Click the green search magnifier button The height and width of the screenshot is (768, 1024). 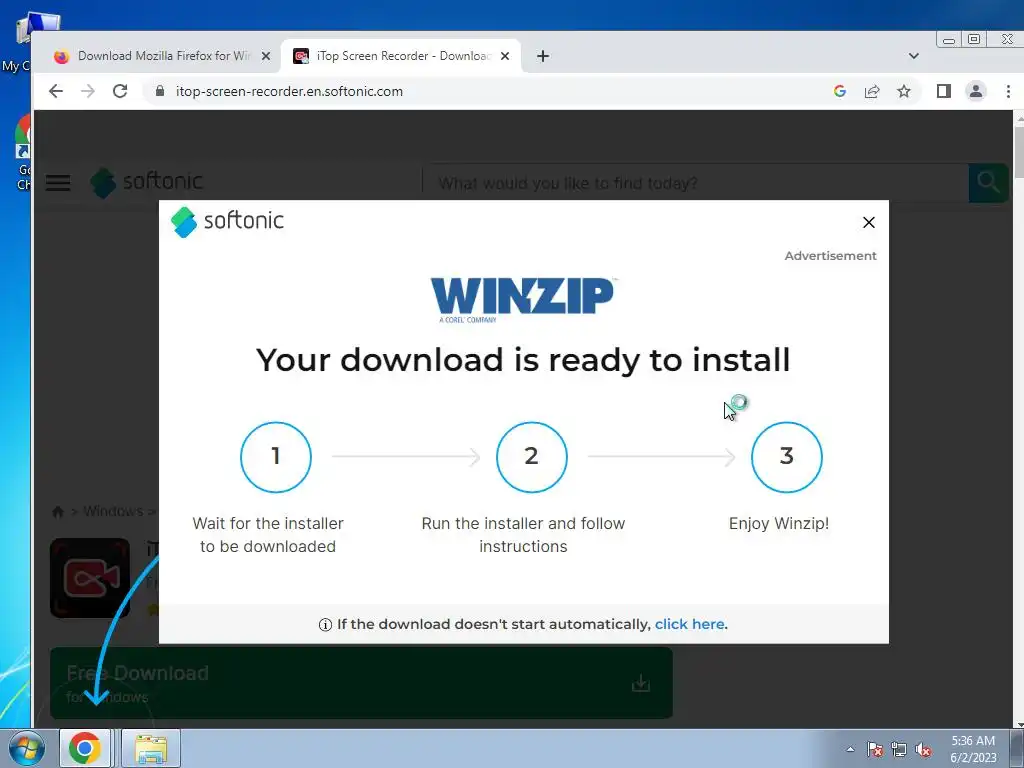pyautogui.click(x=988, y=184)
